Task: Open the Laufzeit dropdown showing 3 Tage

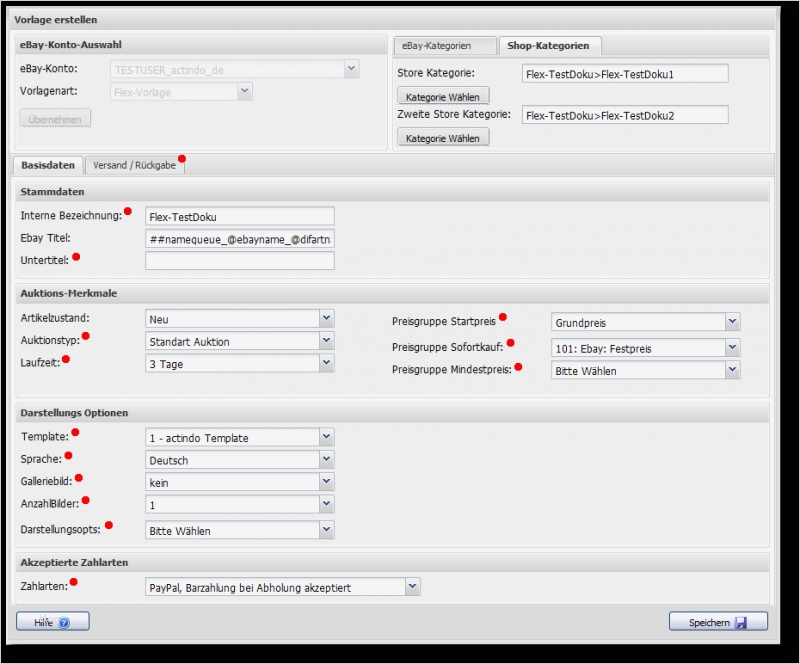Action: [x=327, y=363]
